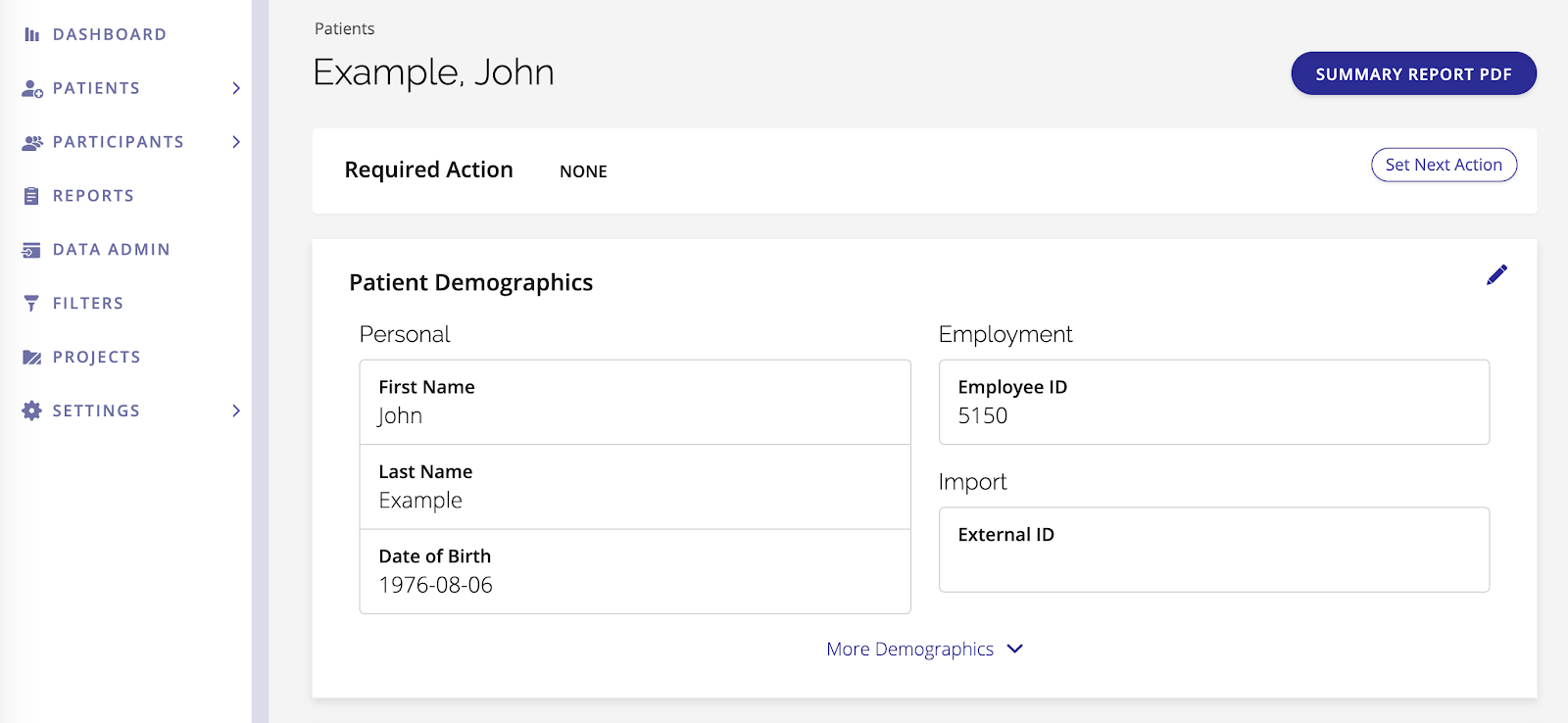This screenshot has height=723, width=1568.
Task: Open the Settings menu item
Action: pyautogui.click(x=96, y=410)
